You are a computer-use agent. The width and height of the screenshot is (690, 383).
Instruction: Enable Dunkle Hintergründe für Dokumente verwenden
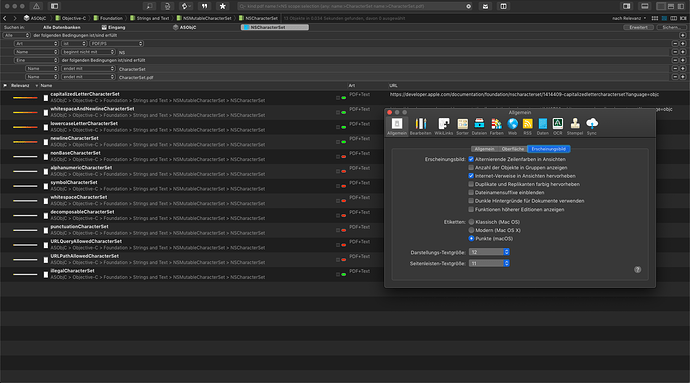(x=471, y=201)
